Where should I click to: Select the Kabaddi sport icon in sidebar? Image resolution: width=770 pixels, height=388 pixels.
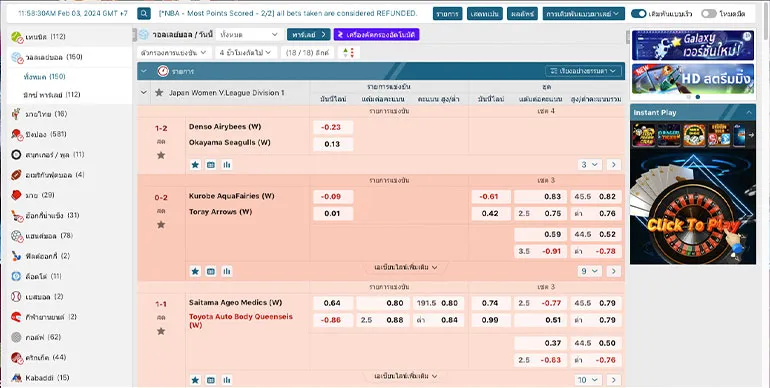17,378
